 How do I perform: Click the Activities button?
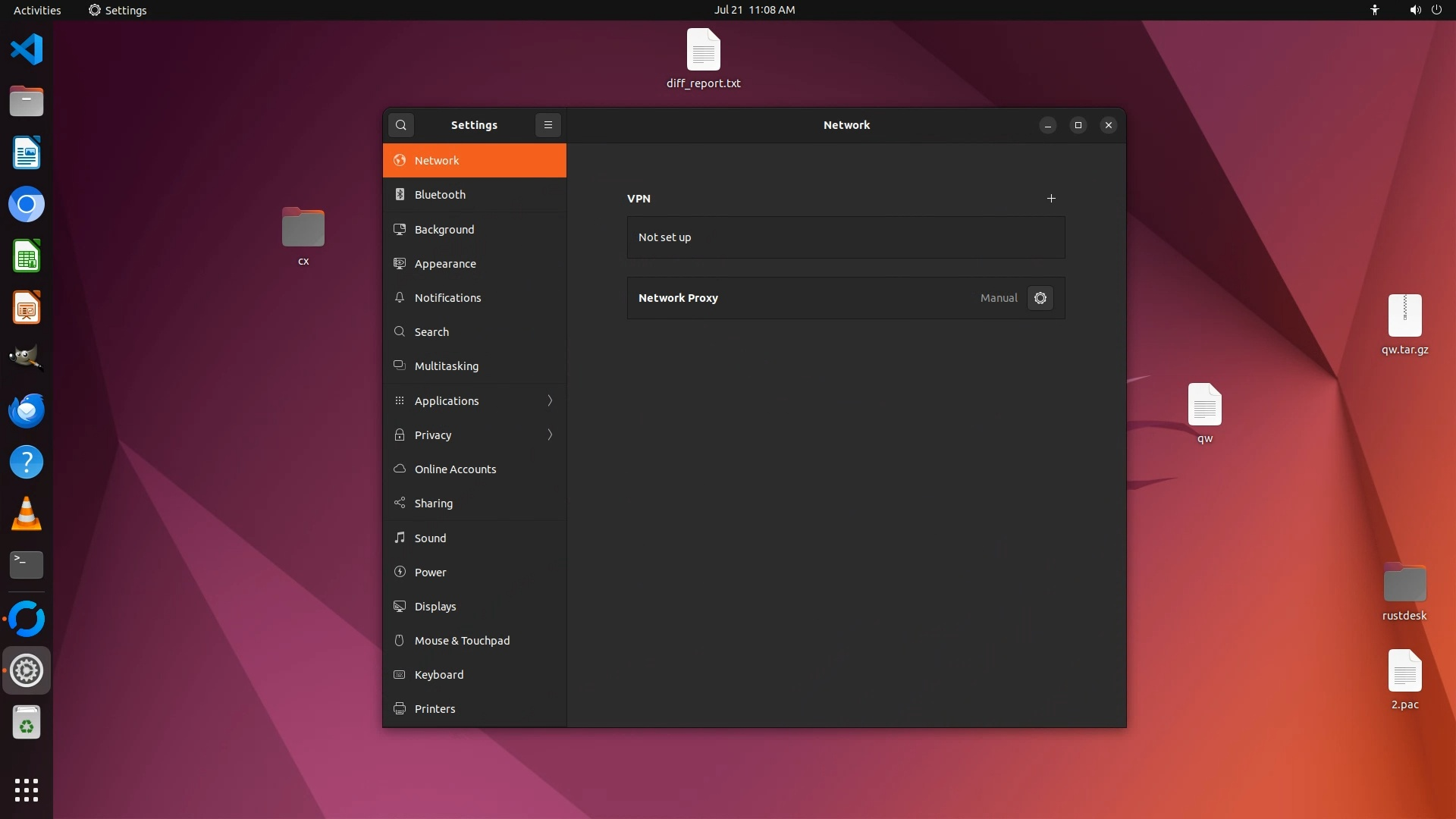pos(37,10)
